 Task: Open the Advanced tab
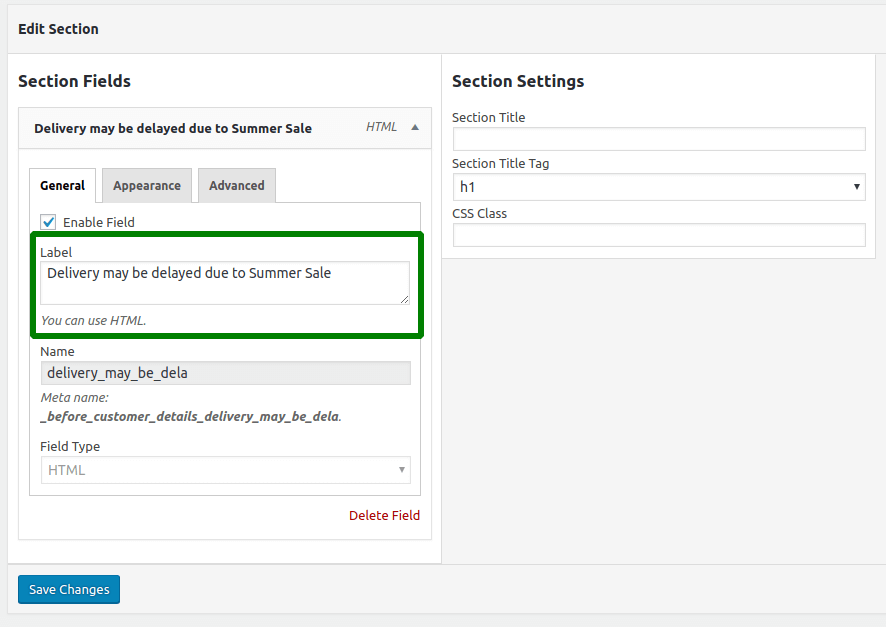click(x=237, y=185)
